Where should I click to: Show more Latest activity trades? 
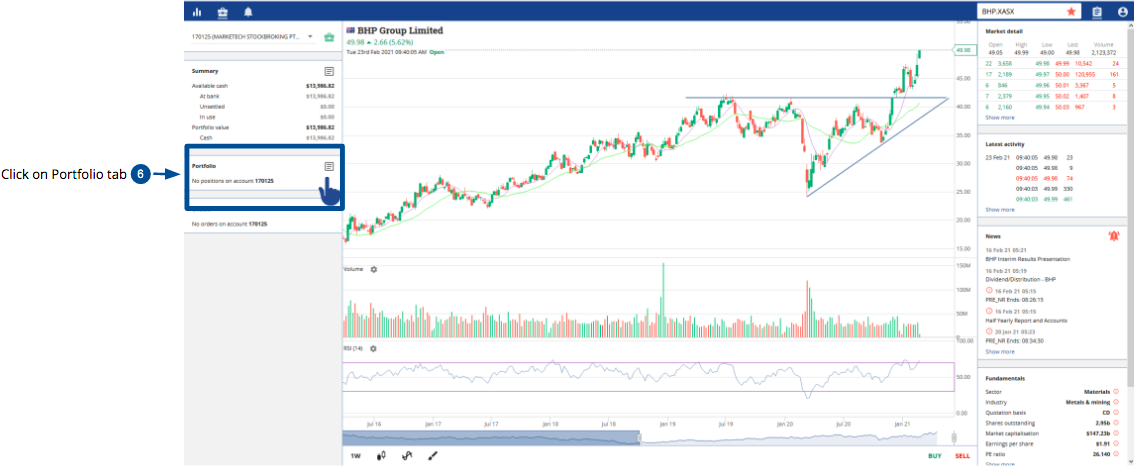click(999, 210)
